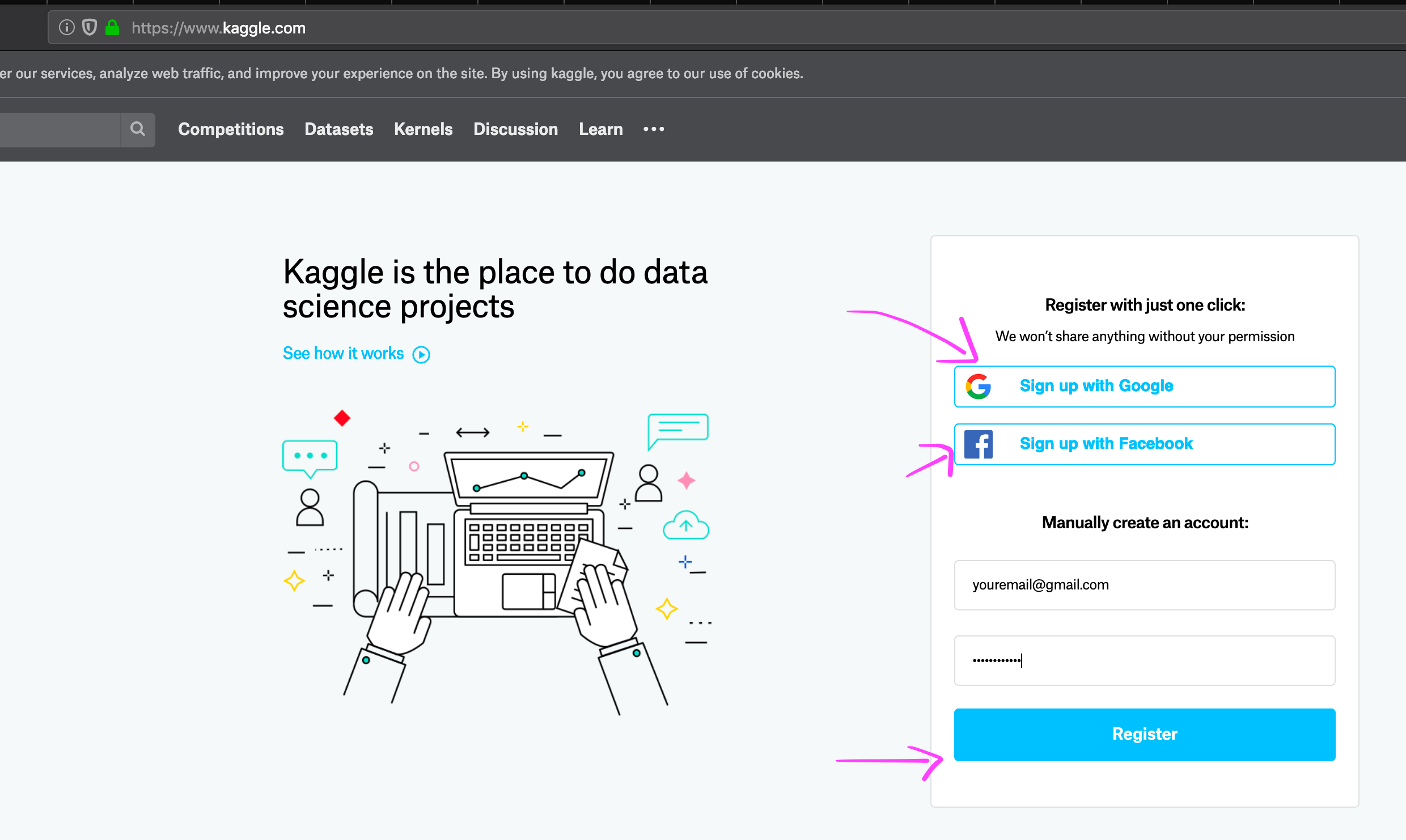Click the laptop illustration image

[x=497, y=561]
